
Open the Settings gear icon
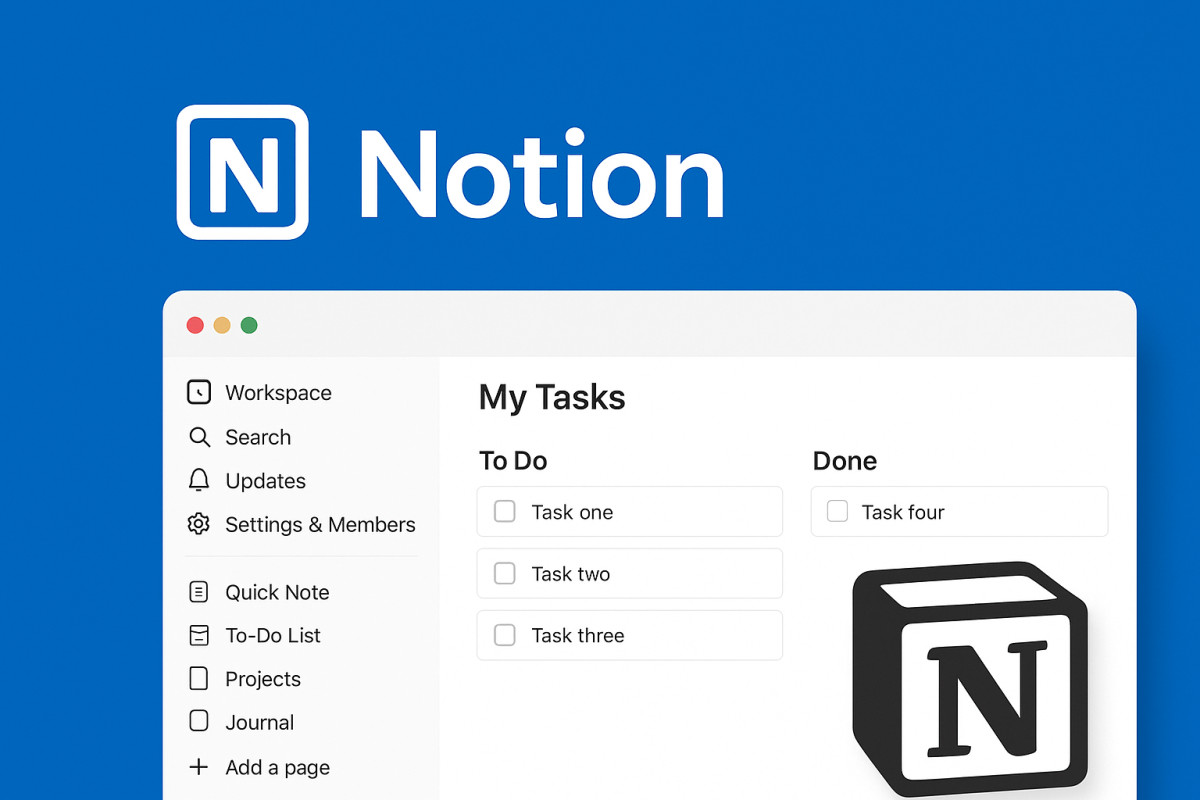click(x=199, y=524)
